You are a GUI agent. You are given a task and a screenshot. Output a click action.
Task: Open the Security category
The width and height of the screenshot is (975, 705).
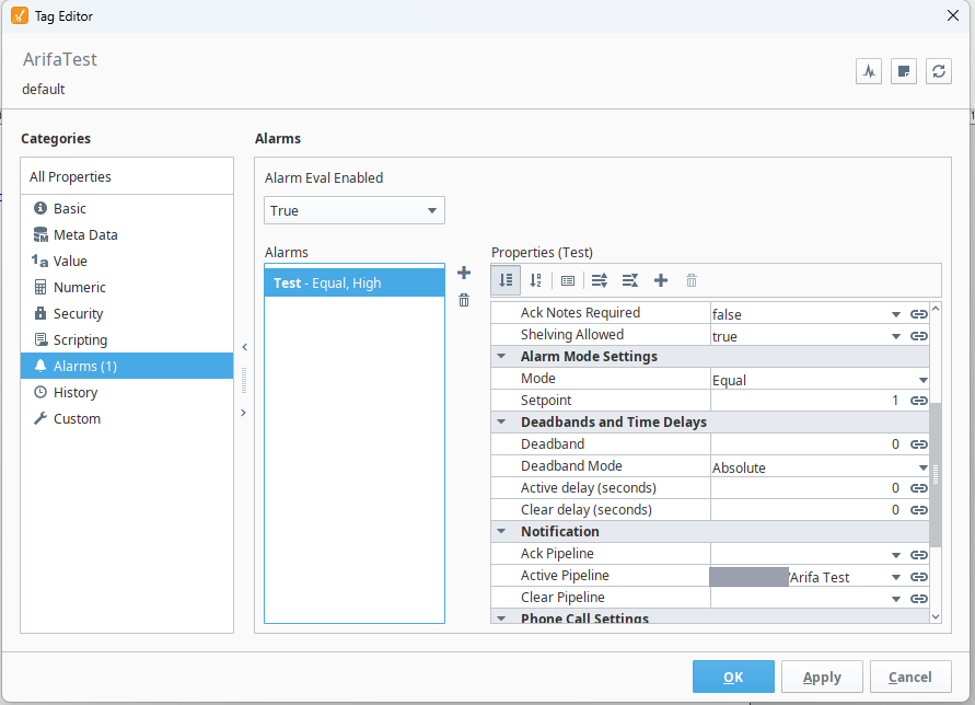pos(127,313)
